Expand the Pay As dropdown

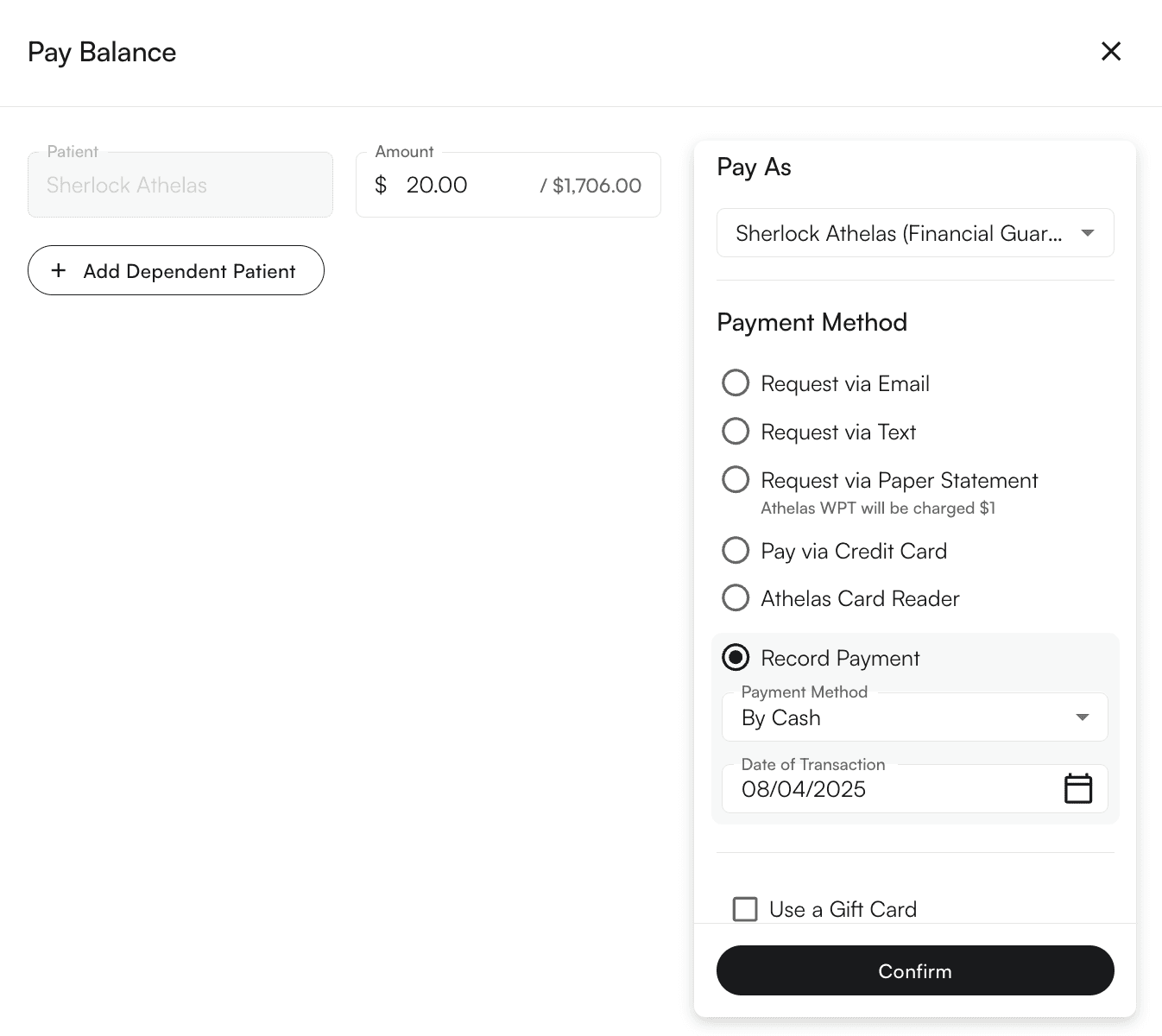click(x=898, y=233)
